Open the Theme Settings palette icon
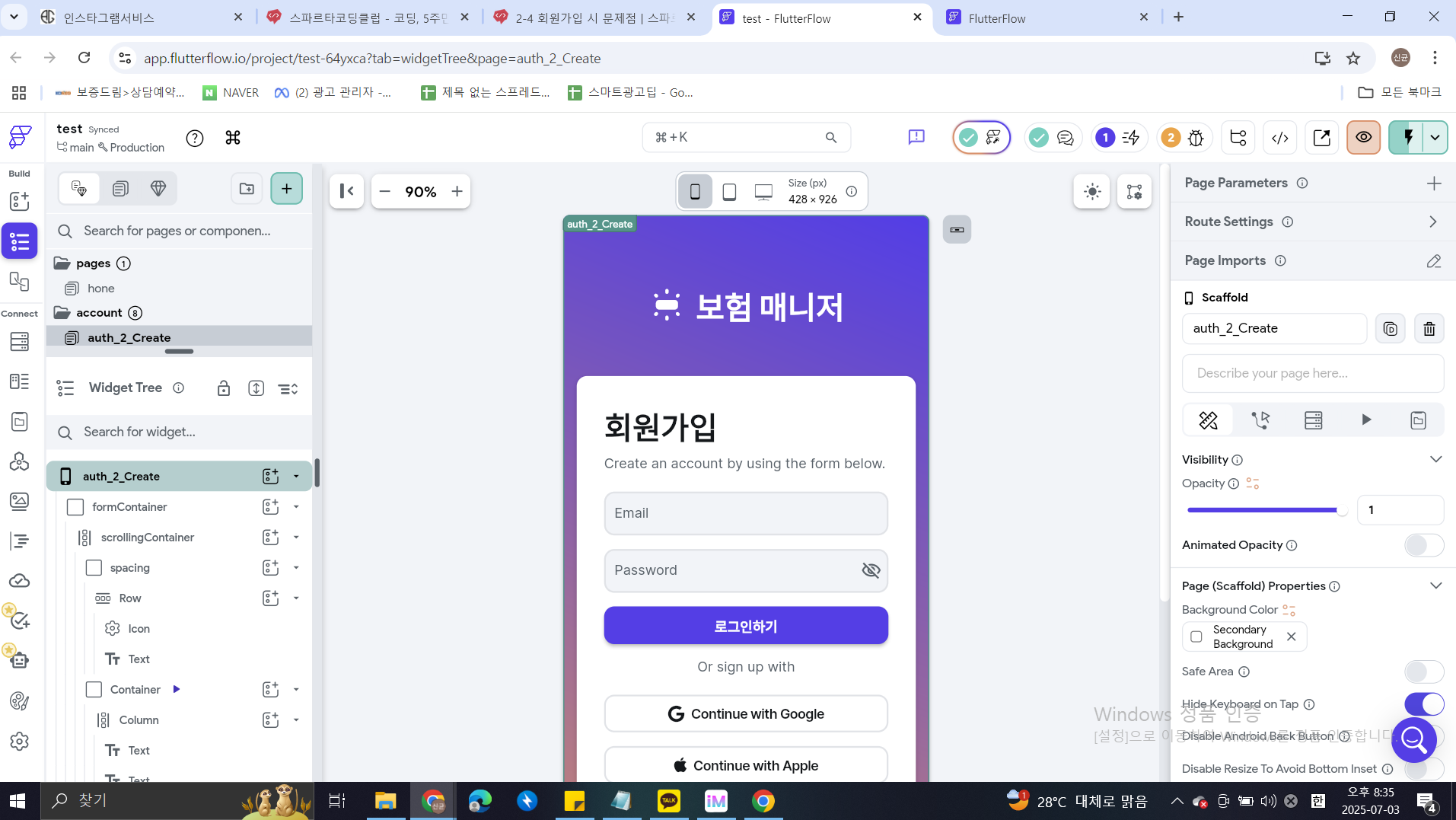Viewport: 1456px width, 820px height. 19,701
